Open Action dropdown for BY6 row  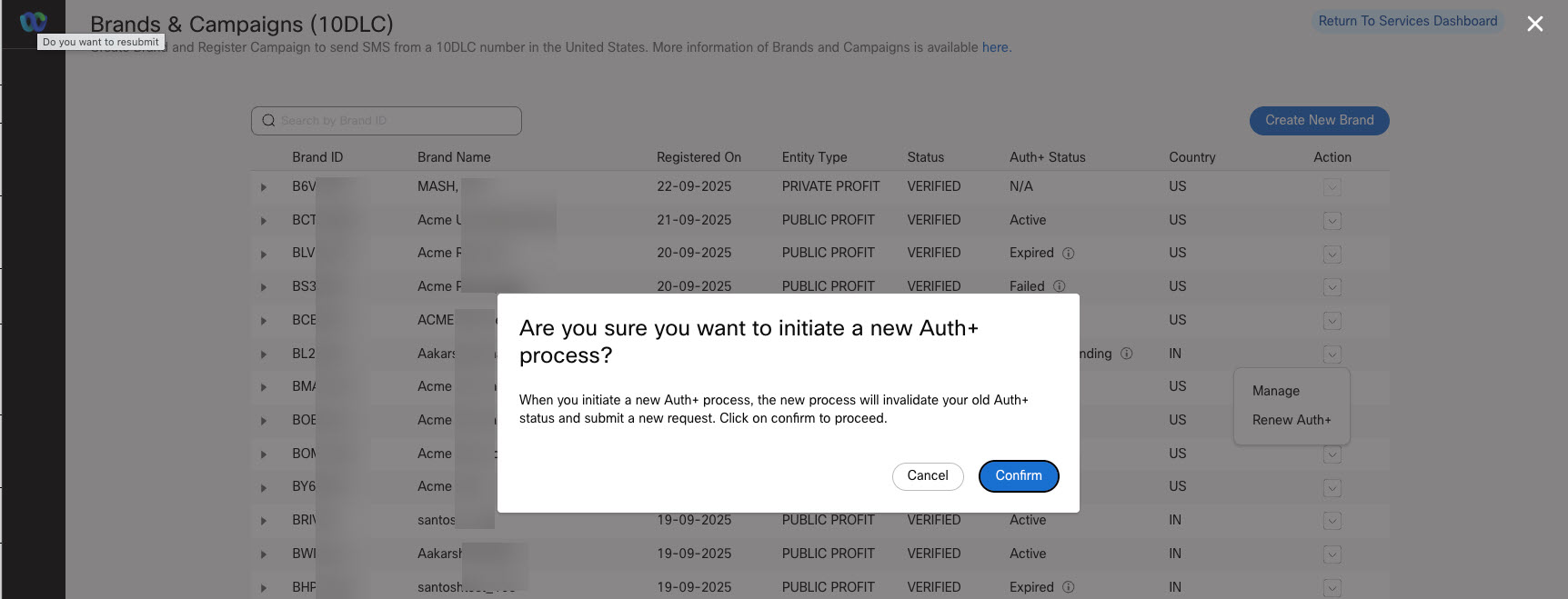pos(1332,488)
